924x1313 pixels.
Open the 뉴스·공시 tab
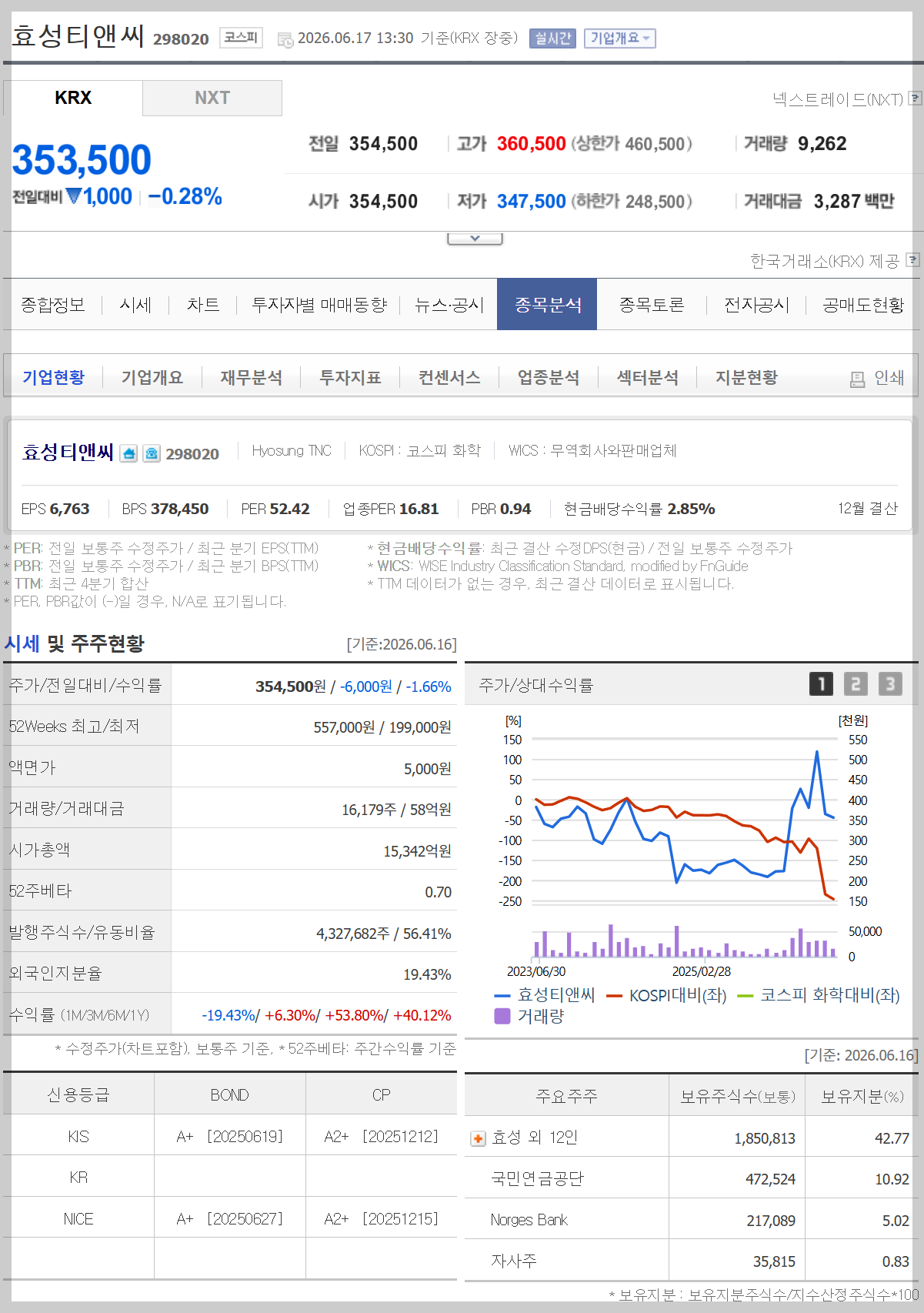pyautogui.click(x=449, y=305)
